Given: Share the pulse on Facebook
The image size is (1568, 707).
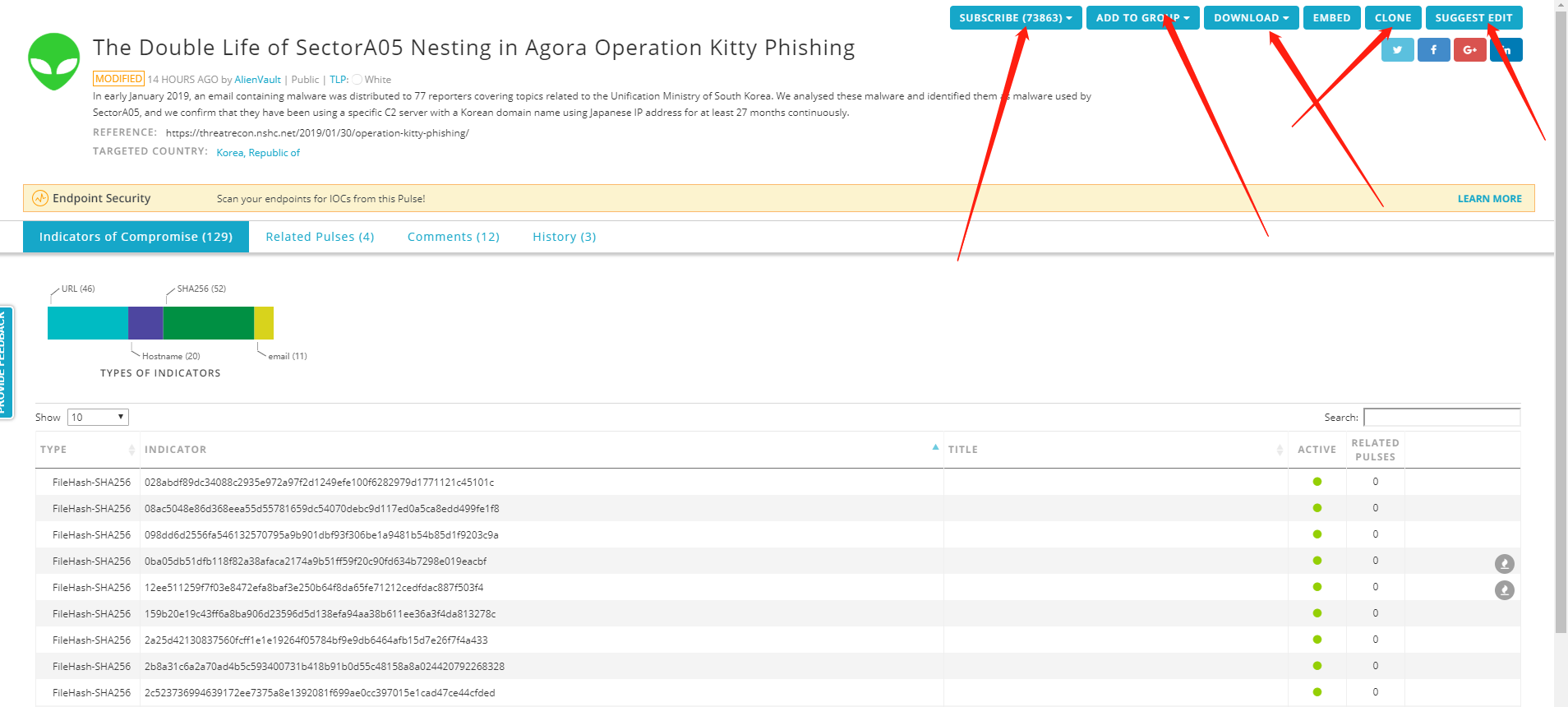Looking at the screenshot, I should click(x=1433, y=50).
